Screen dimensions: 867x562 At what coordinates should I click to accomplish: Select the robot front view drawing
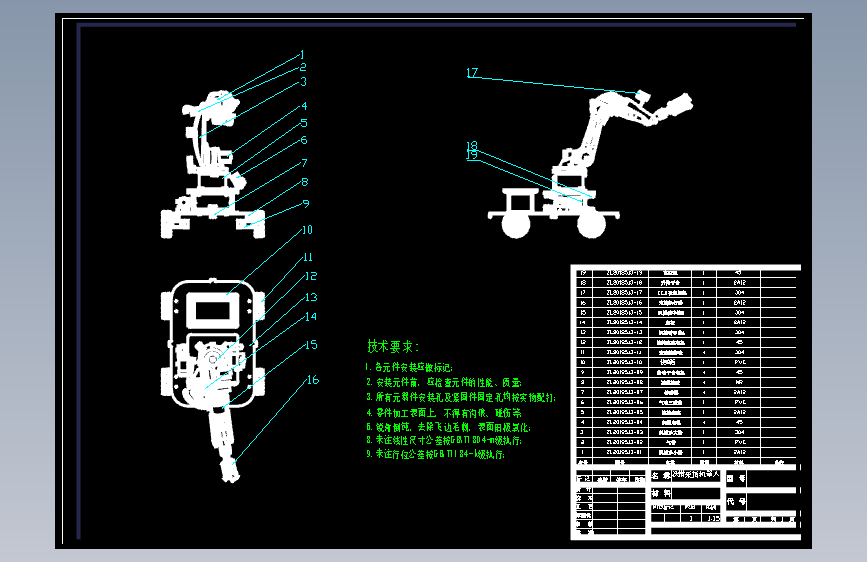coord(213,166)
